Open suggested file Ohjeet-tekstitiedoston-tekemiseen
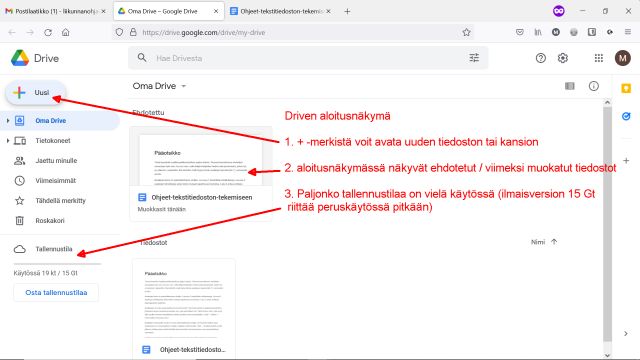The height and width of the screenshot is (360, 640). pos(201,174)
